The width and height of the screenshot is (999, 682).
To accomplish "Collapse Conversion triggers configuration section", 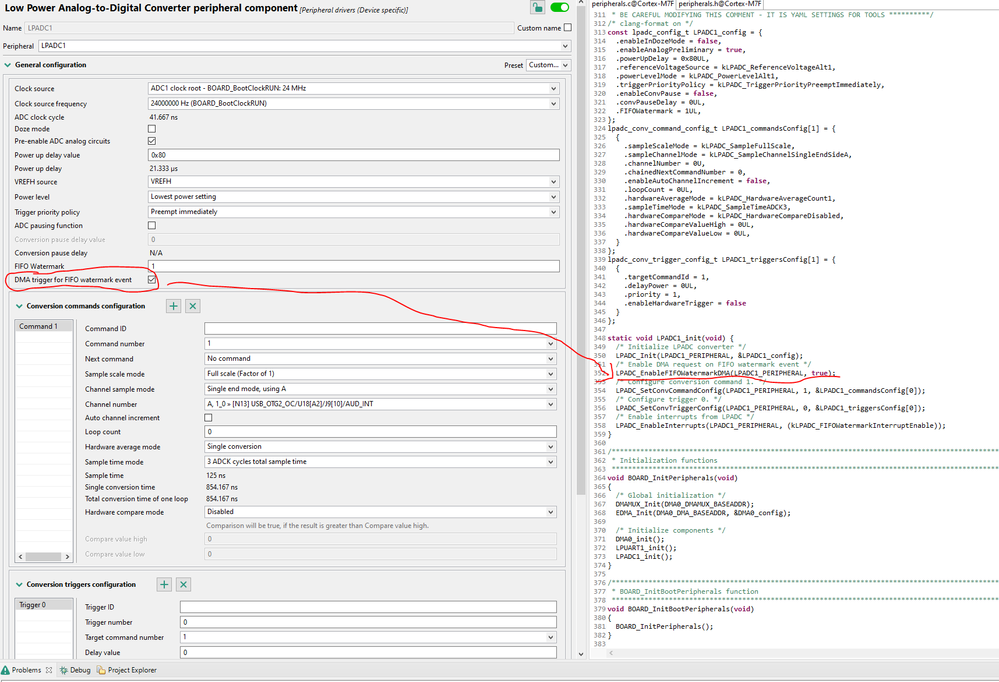I will pos(19,584).
